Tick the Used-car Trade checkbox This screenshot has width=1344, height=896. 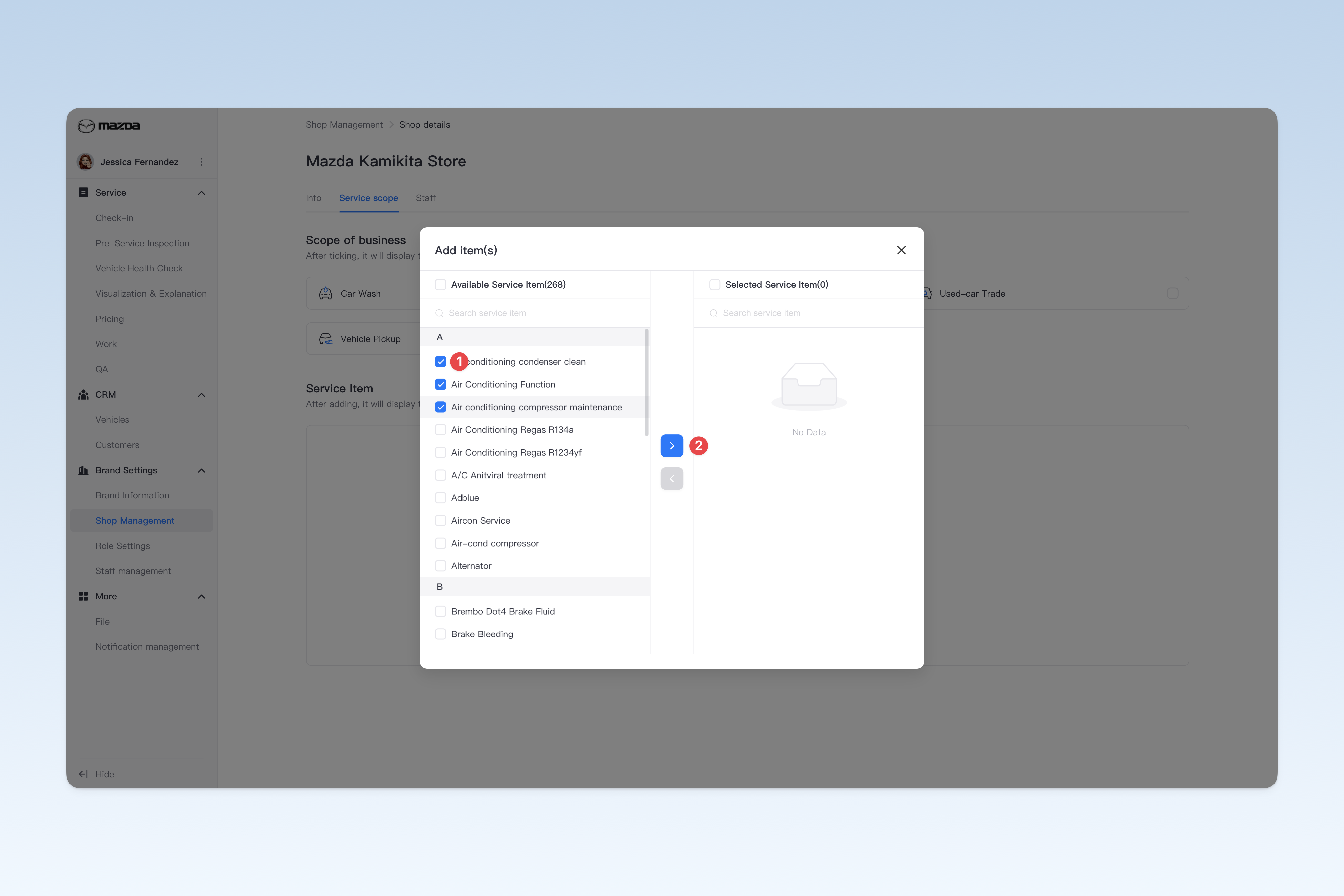pyautogui.click(x=1173, y=293)
